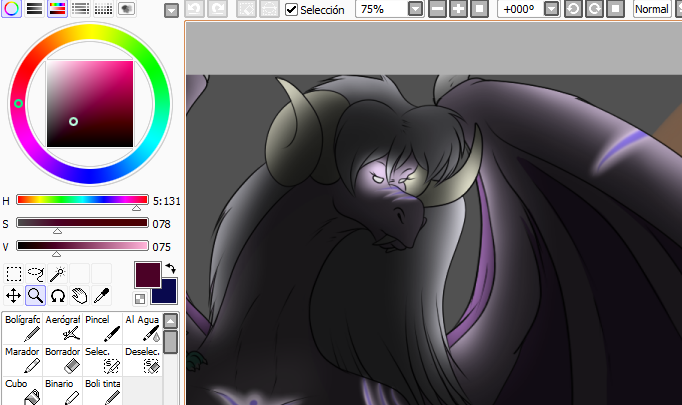
Task: Click the V value slider bar
Action: (x=82, y=246)
